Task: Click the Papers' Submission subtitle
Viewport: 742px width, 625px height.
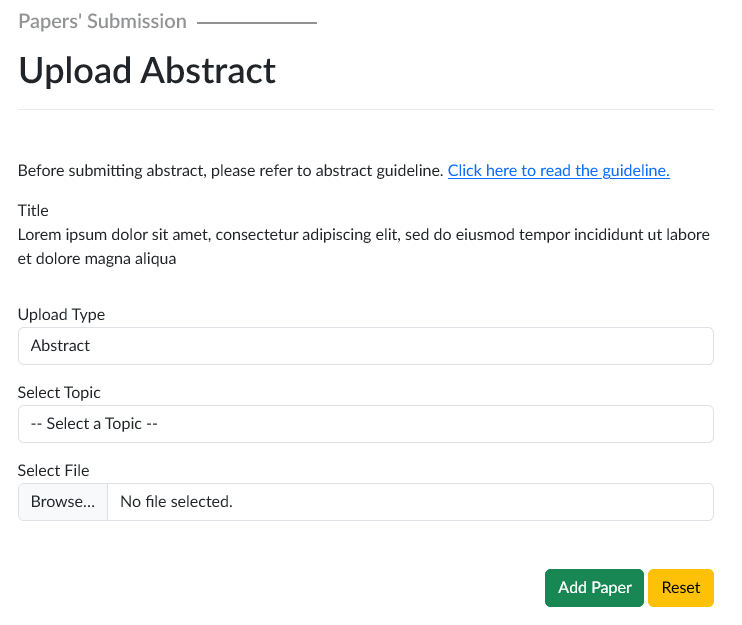Action: click(102, 21)
